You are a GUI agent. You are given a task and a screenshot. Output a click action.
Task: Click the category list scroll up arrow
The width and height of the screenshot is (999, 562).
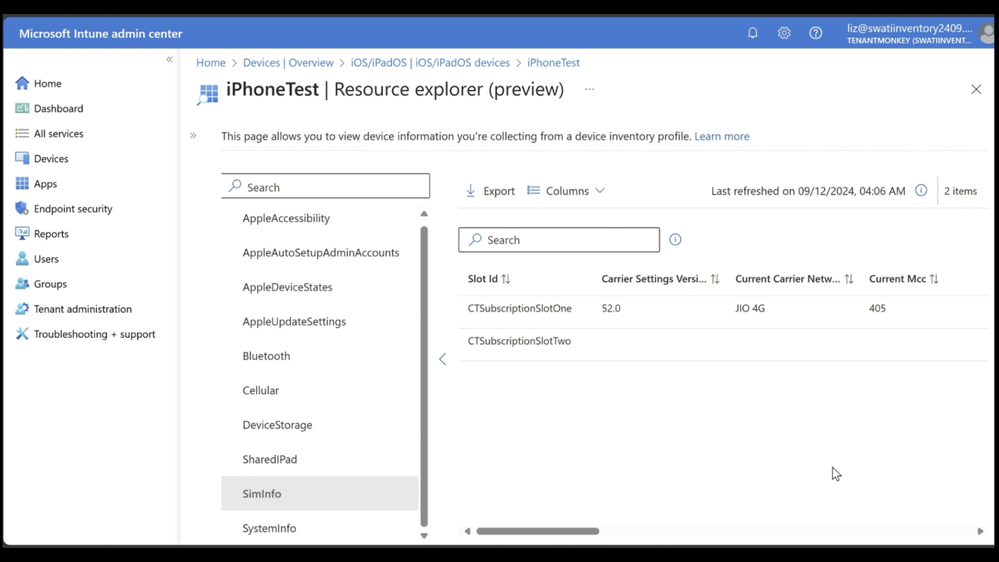[424, 214]
